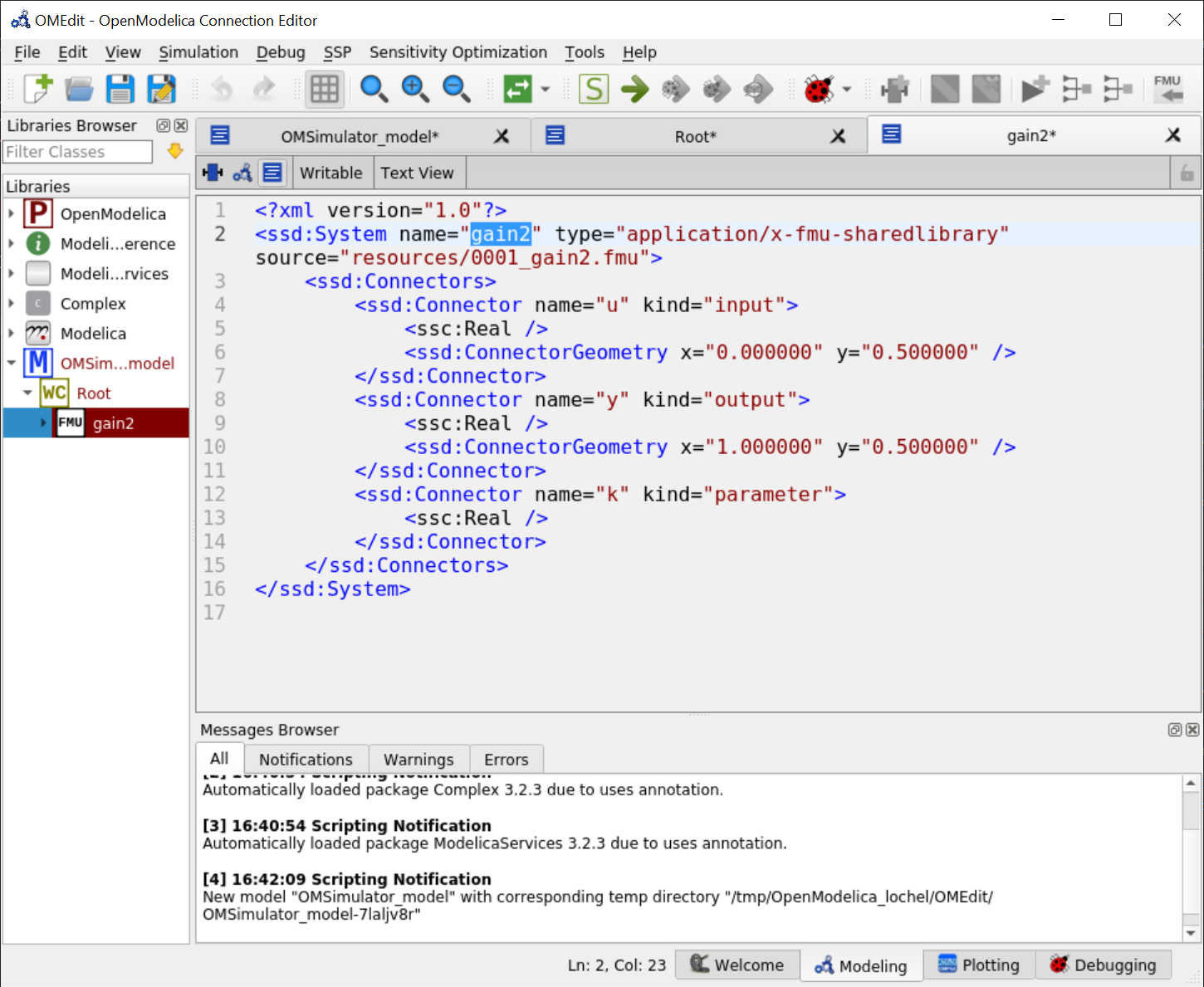The width and height of the screenshot is (1204, 987).
Task: Click Simulate with Transformational Debugger icon
Action: (x=676, y=89)
